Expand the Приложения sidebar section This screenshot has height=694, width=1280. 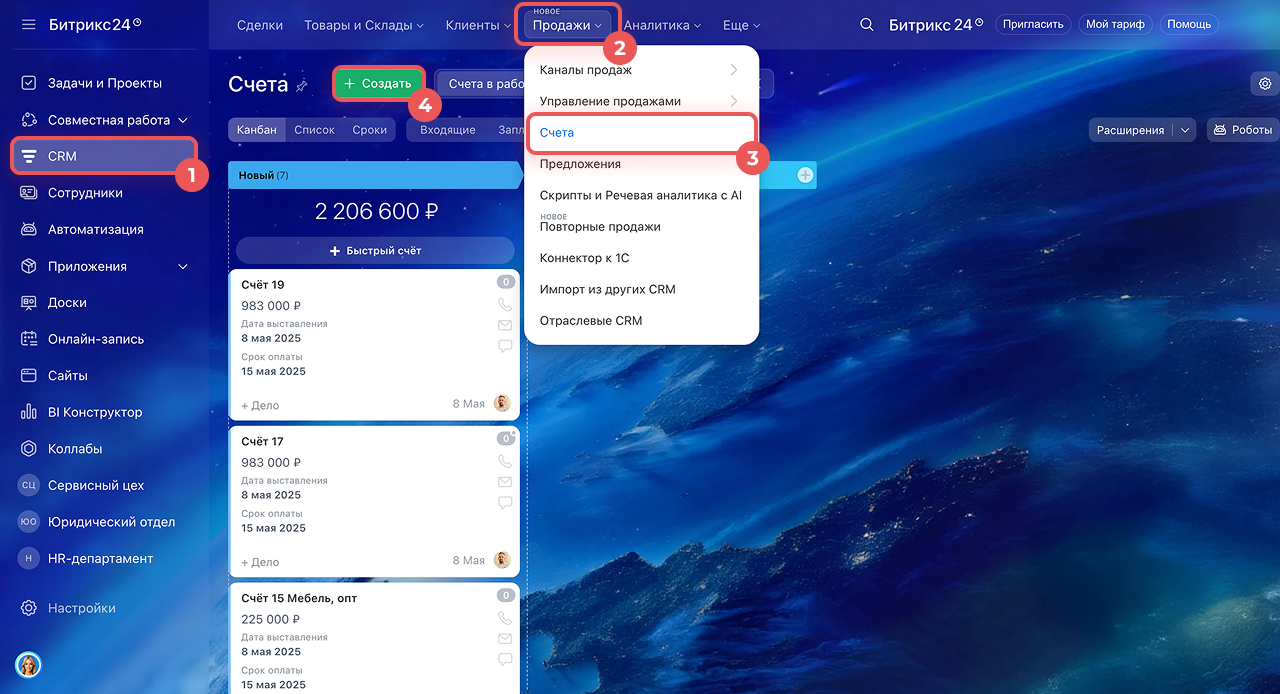pyautogui.click(x=183, y=267)
